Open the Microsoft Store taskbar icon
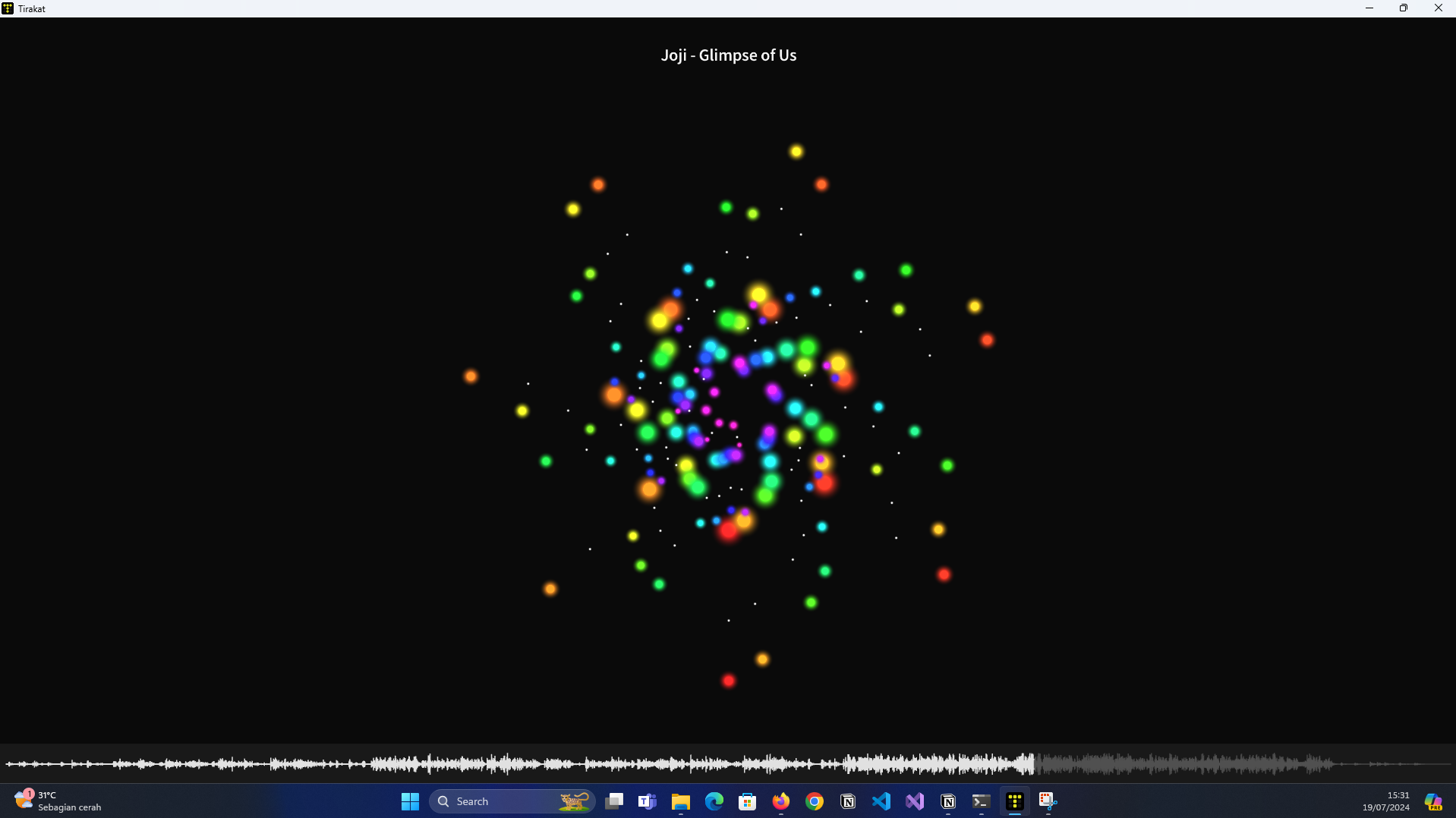 point(748,801)
